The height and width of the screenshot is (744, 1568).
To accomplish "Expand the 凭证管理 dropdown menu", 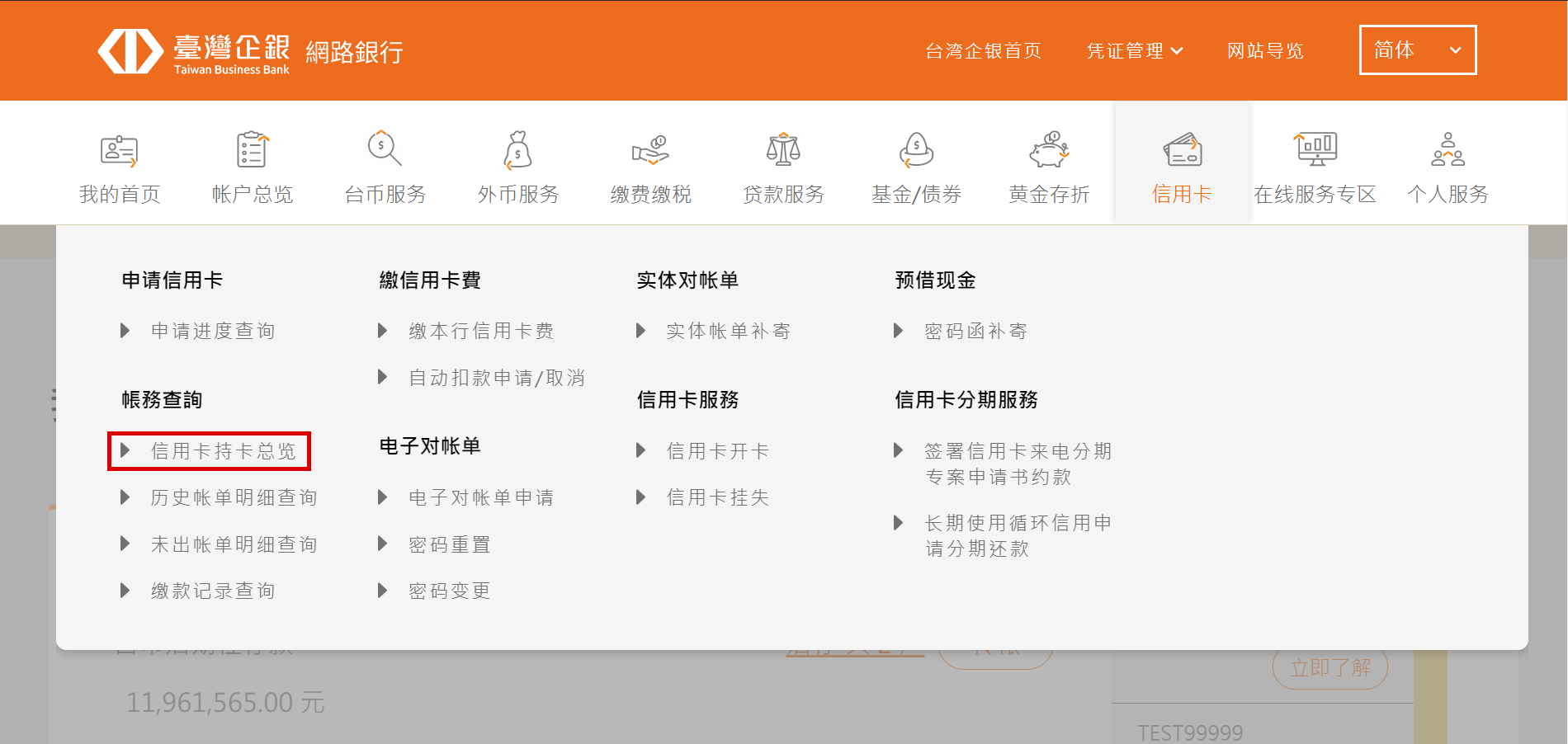I will point(1135,51).
